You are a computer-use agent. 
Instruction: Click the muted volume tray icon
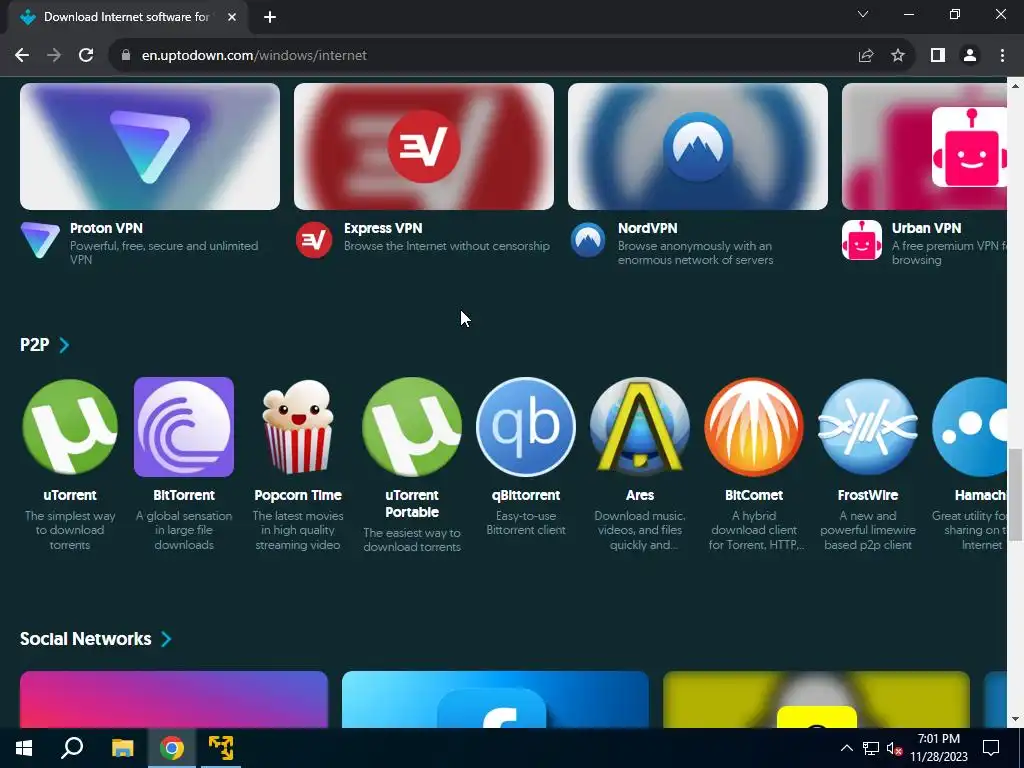coord(894,748)
